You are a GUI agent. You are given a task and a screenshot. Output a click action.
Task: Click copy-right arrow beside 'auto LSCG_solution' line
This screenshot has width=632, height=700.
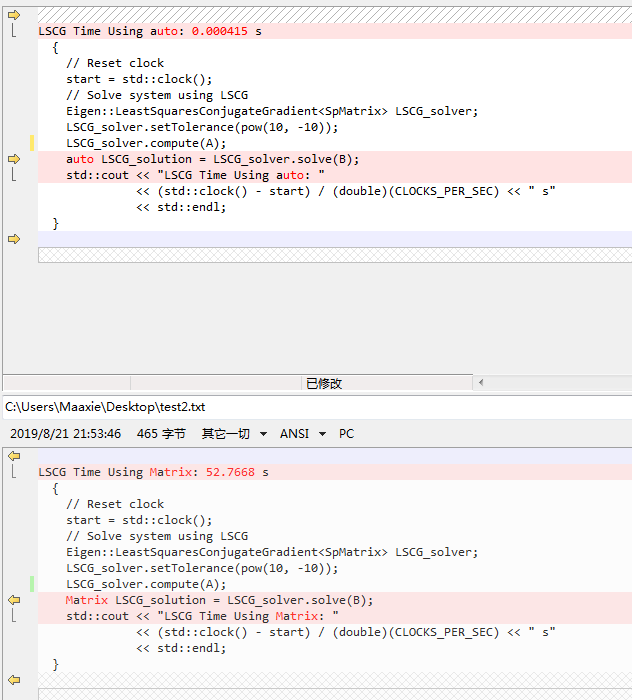coord(14,159)
